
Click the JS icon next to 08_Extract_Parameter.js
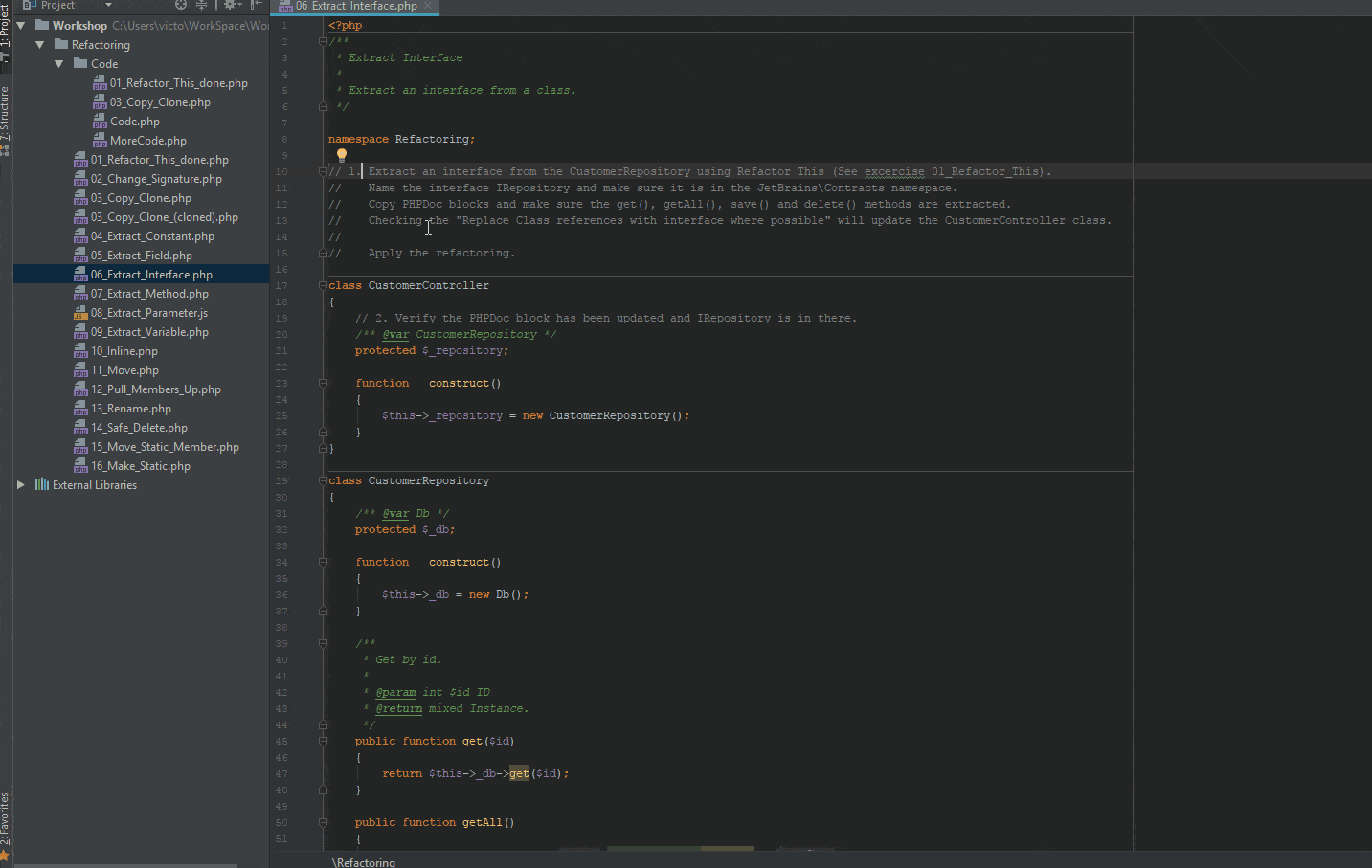[80, 312]
